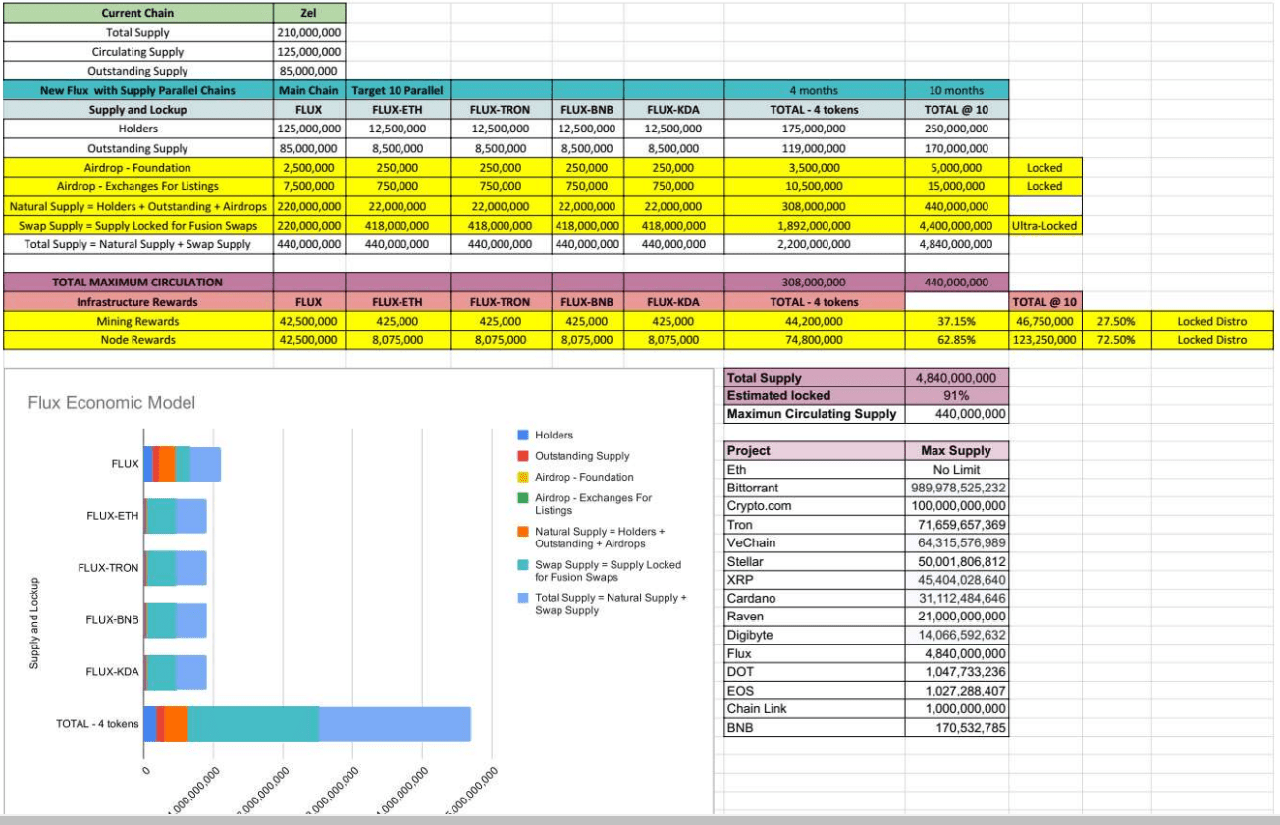Select the "Locked" note in Airdrop - Foundation row

pos(1044,167)
